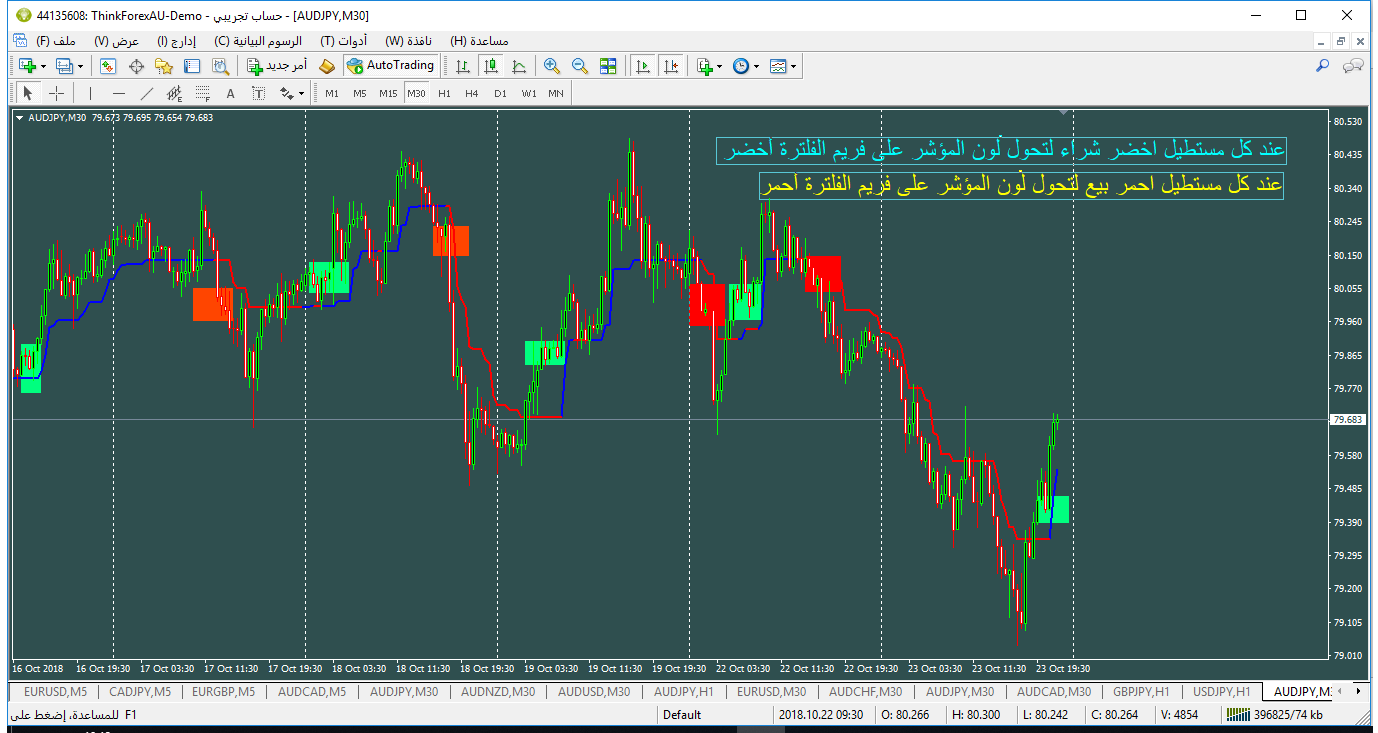
Task: Select the H4 timeframe button
Action: 472,93
